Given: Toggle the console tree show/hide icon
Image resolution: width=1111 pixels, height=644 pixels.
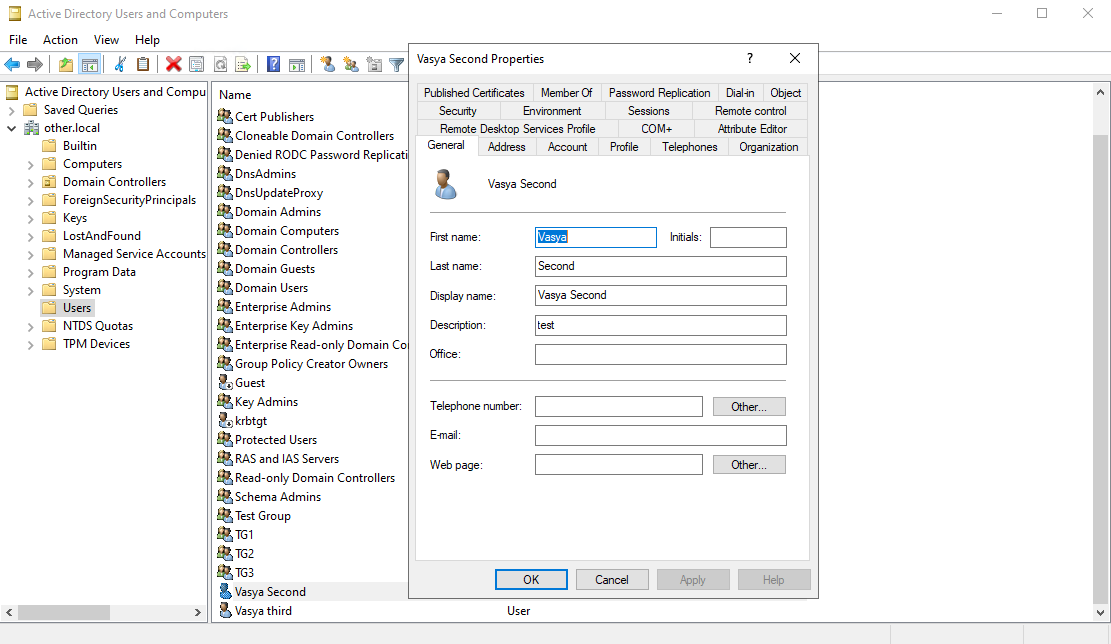Looking at the screenshot, I should pyautogui.click(x=90, y=64).
